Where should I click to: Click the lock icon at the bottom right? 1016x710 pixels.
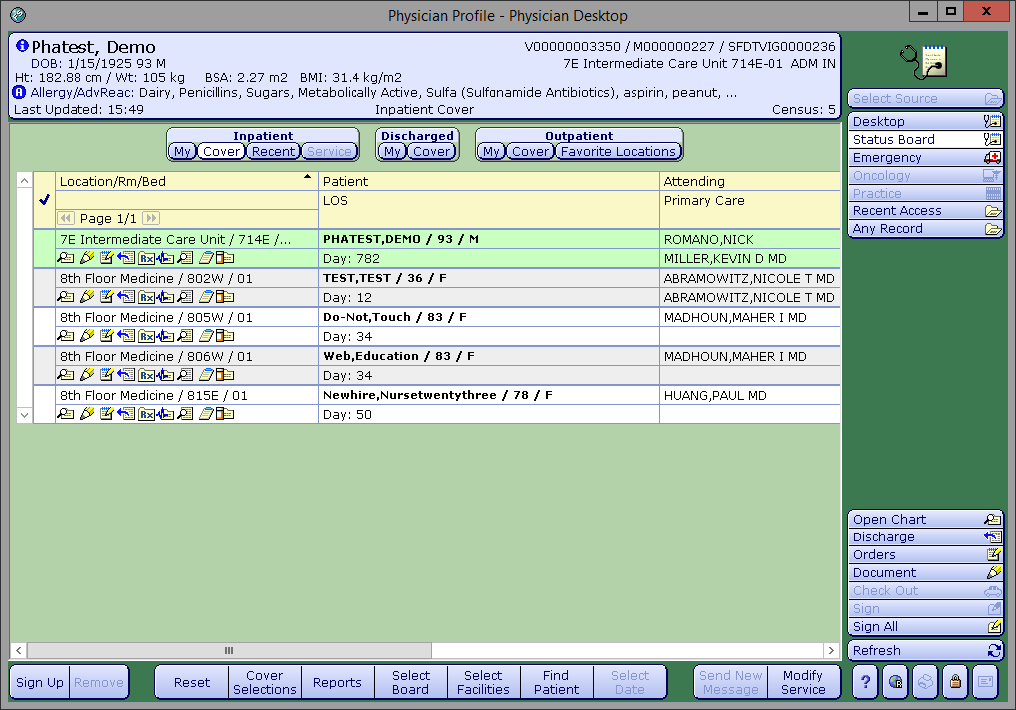point(955,682)
